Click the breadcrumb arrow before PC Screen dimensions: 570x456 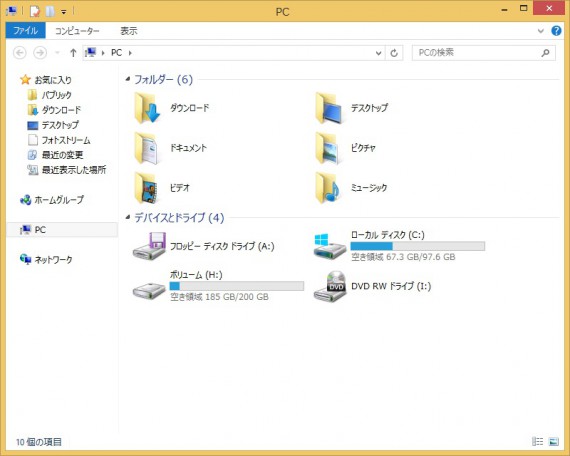(x=103, y=53)
